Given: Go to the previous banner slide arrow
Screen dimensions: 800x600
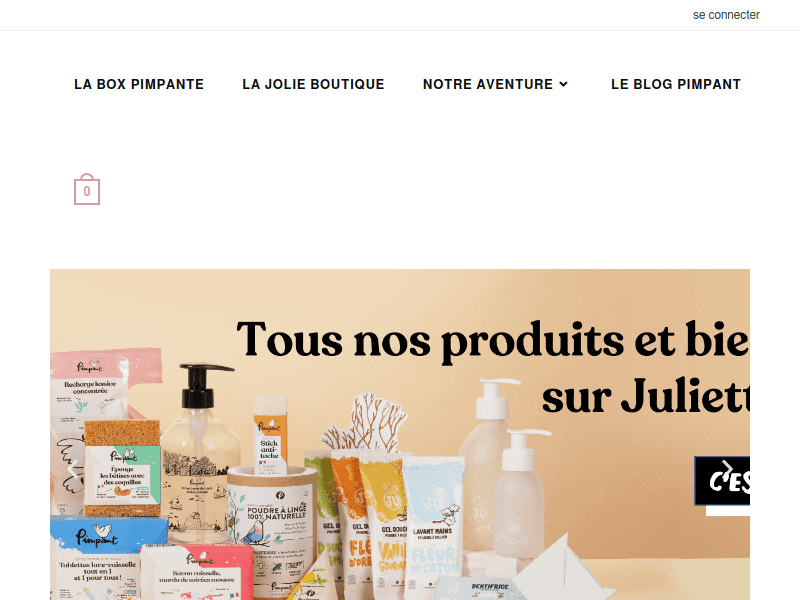Looking at the screenshot, I should coord(73,469).
